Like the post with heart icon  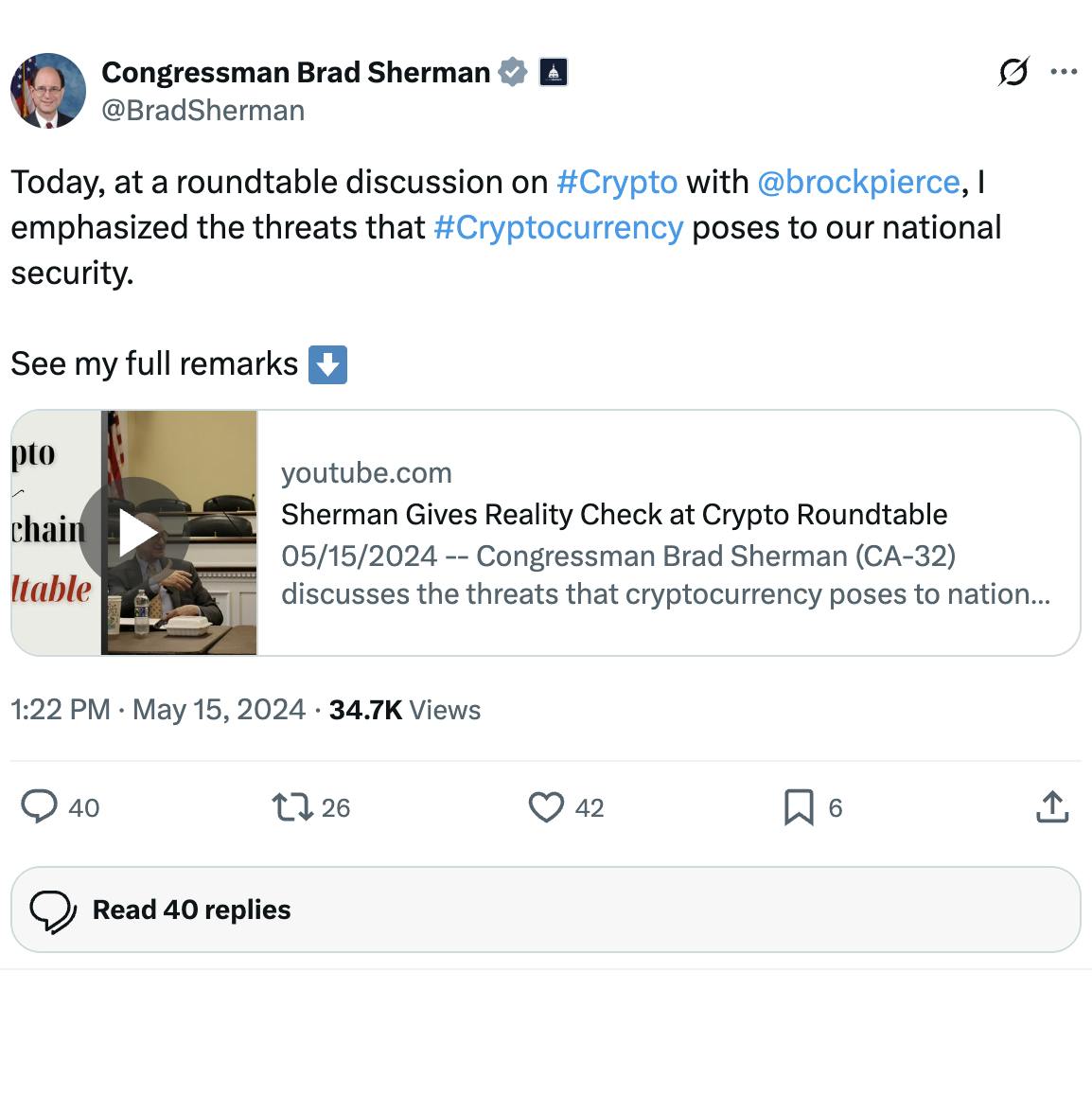(546, 807)
